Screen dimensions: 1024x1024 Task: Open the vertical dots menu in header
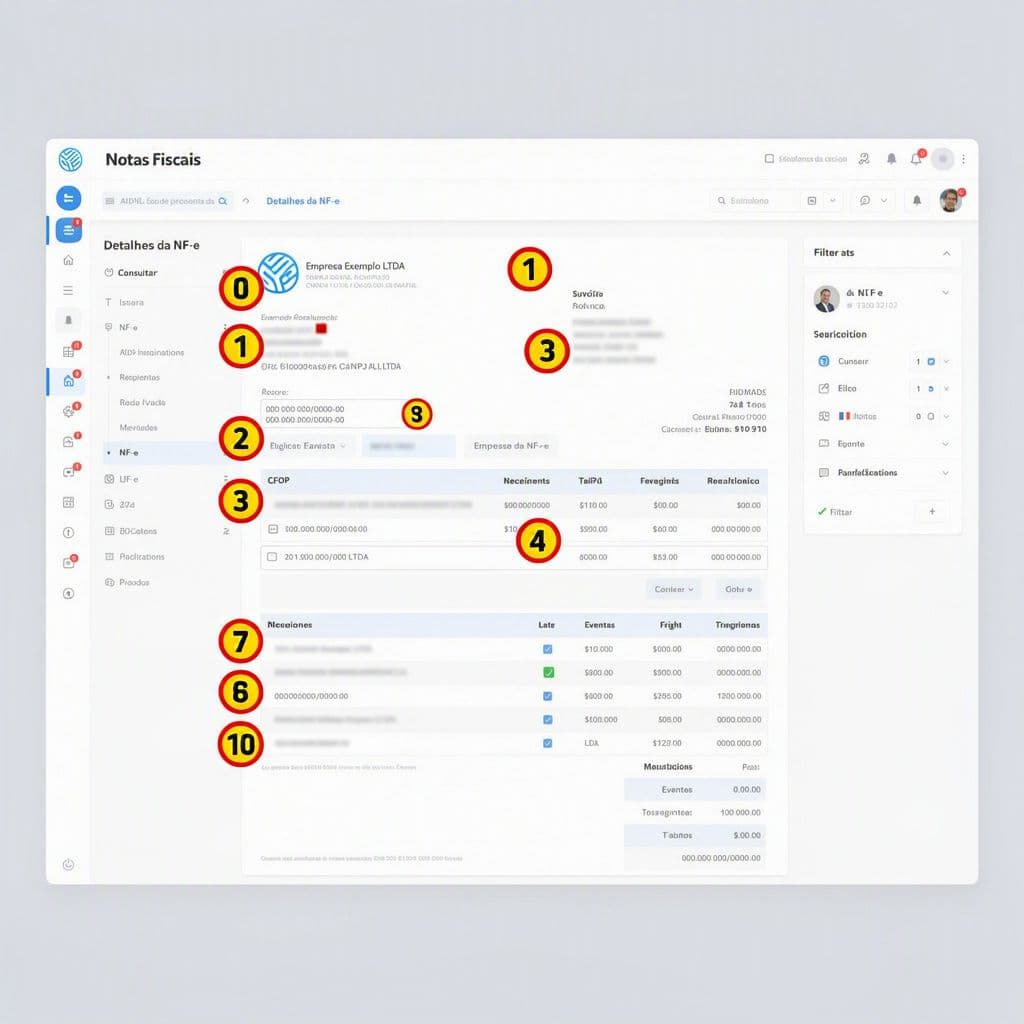(x=964, y=159)
